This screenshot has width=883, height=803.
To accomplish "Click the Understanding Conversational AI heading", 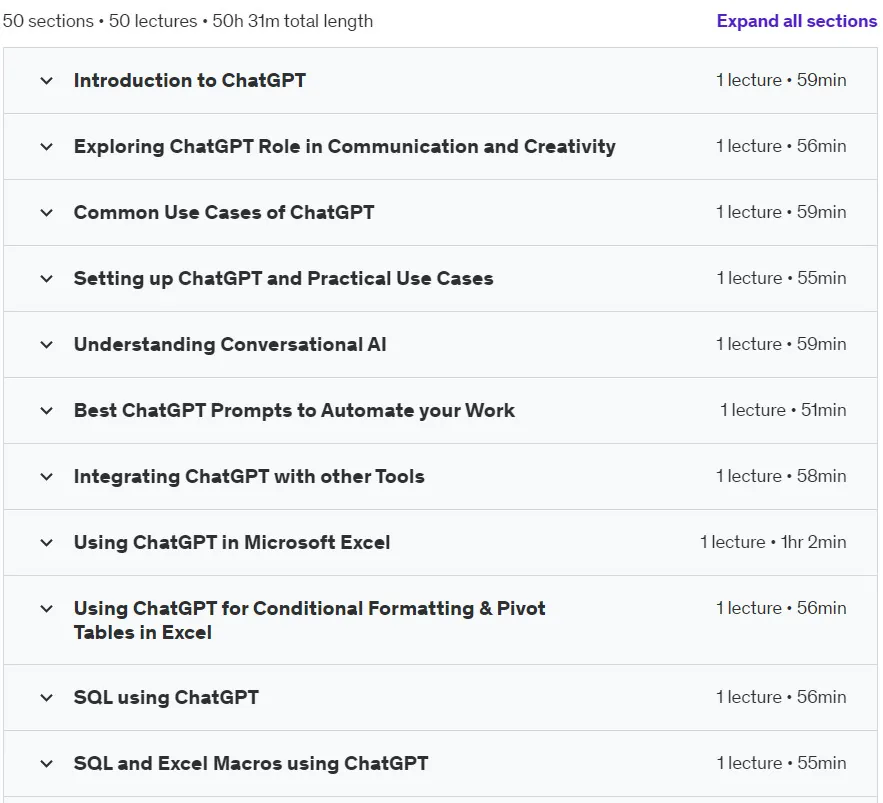I will [x=230, y=344].
